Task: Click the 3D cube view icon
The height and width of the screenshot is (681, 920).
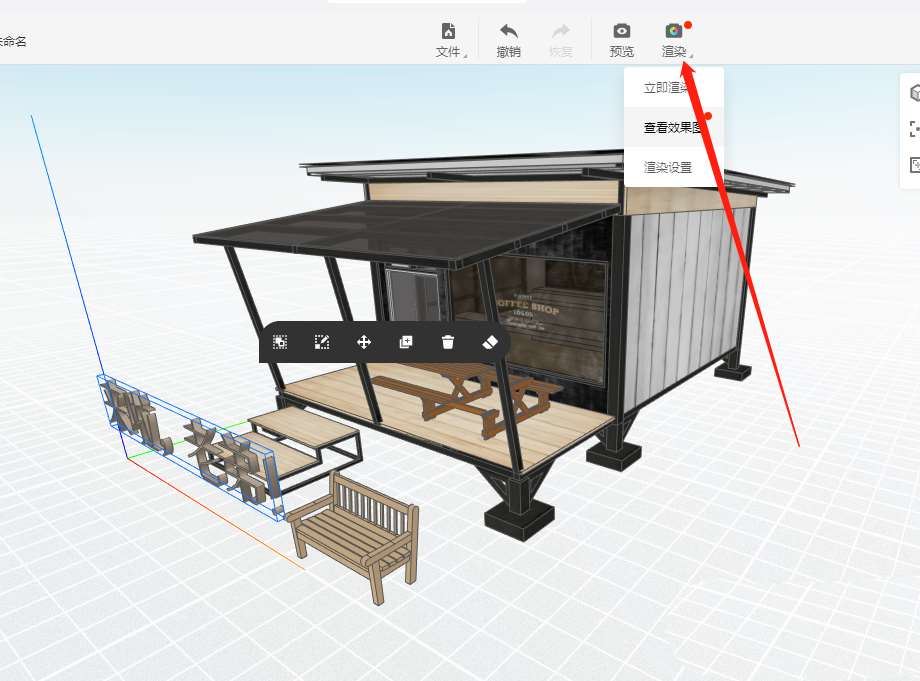Action: tap(913, 93)
